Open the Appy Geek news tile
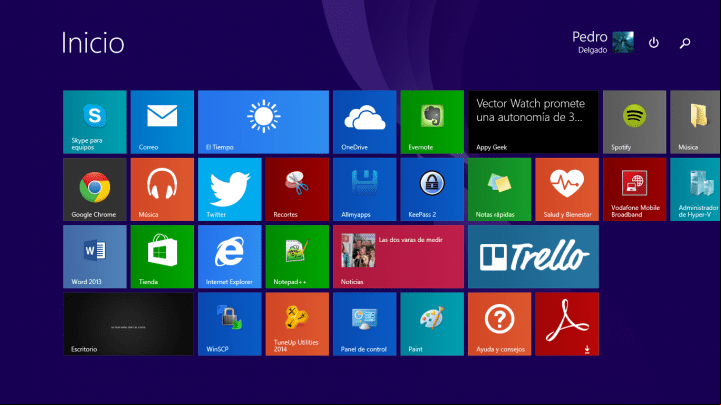The height and width of the screenshot is (405, 721). [x=533, y=122]
